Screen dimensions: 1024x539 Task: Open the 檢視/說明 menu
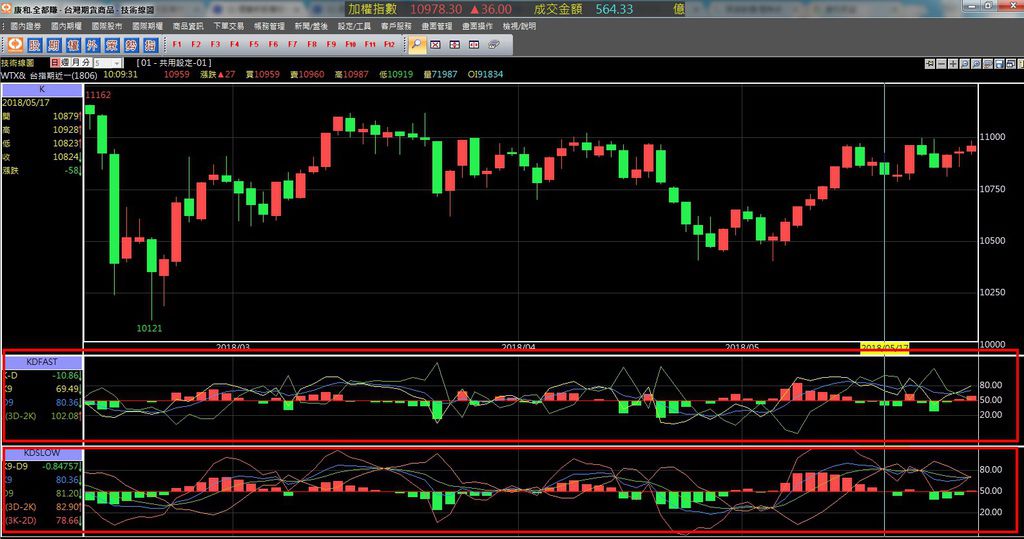(519, 26)
